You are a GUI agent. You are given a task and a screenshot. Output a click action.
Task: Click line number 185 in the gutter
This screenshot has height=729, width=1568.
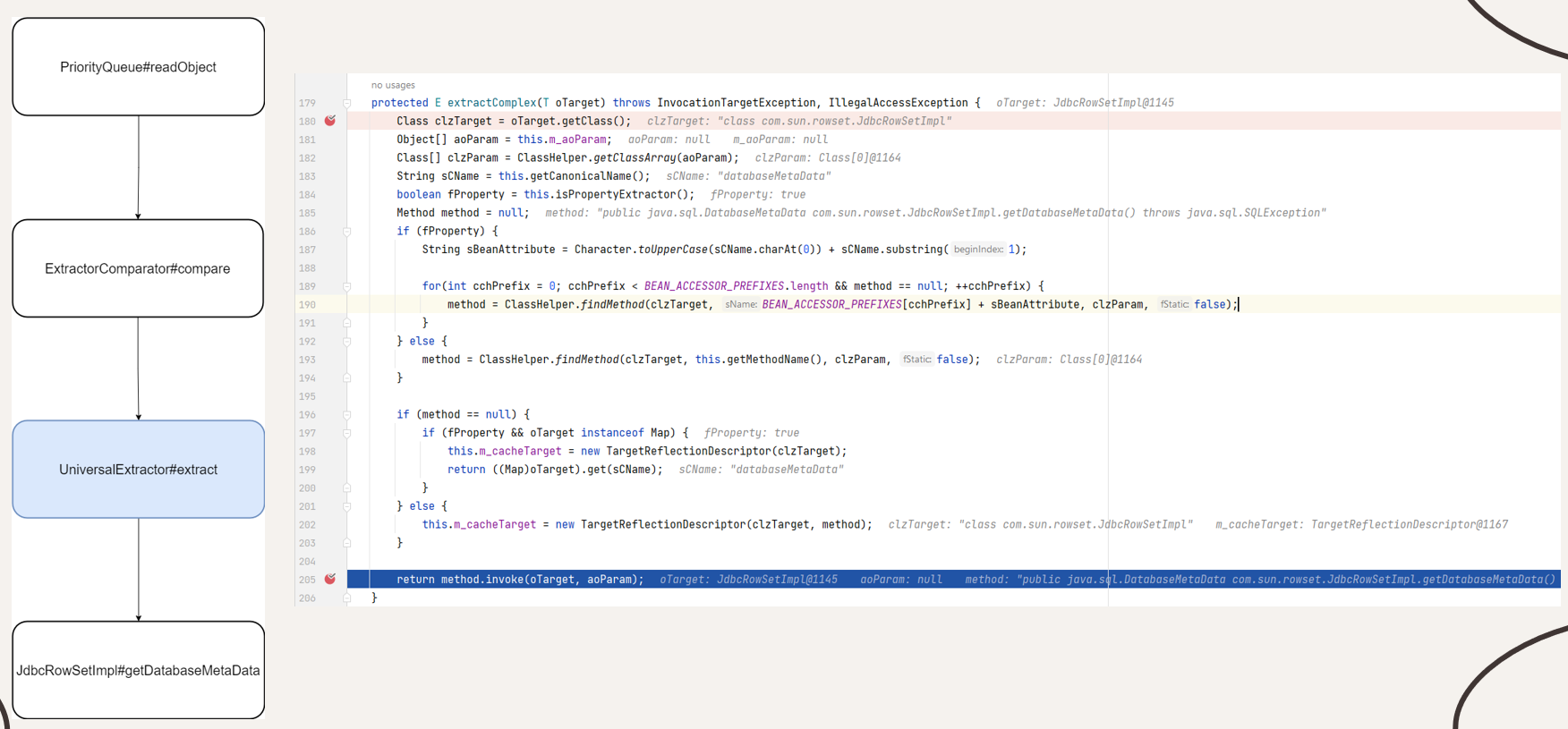[307, 213]
